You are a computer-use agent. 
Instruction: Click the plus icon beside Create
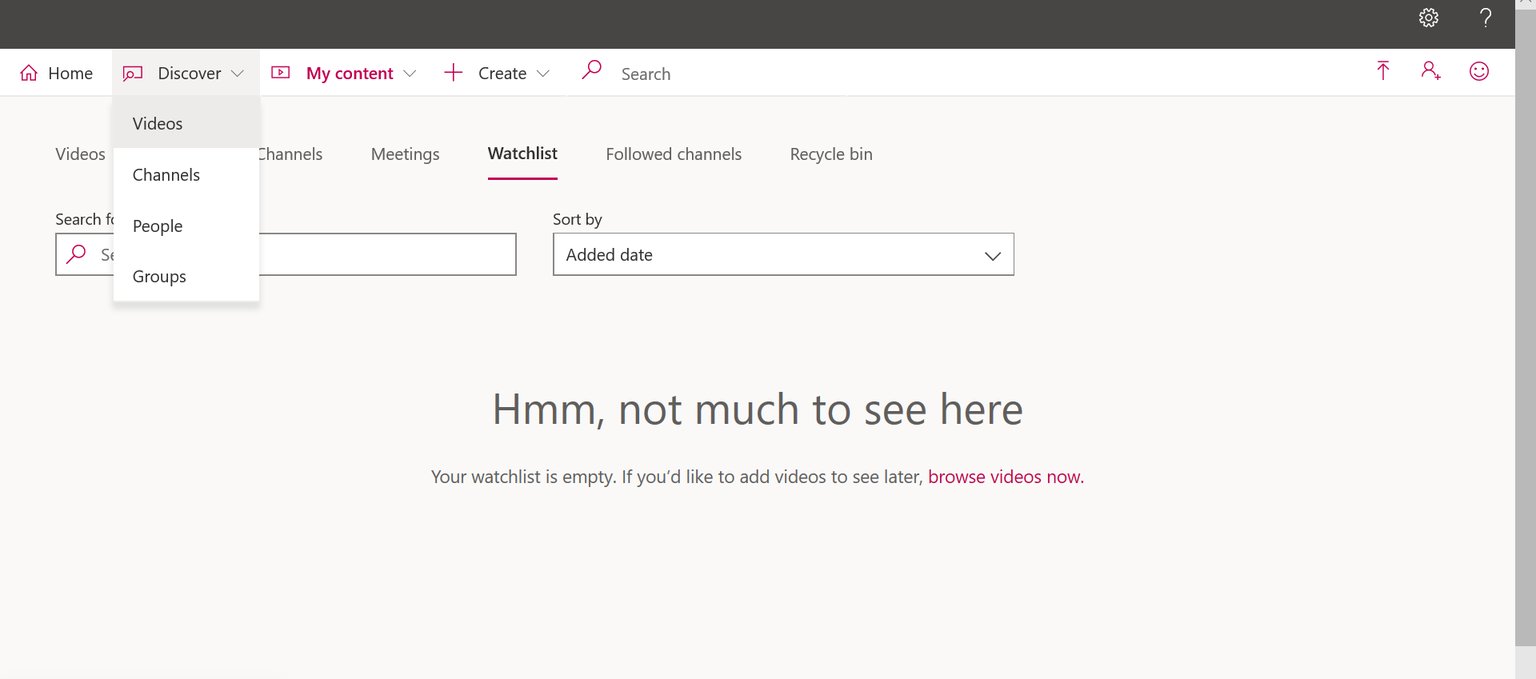(453, 73)
